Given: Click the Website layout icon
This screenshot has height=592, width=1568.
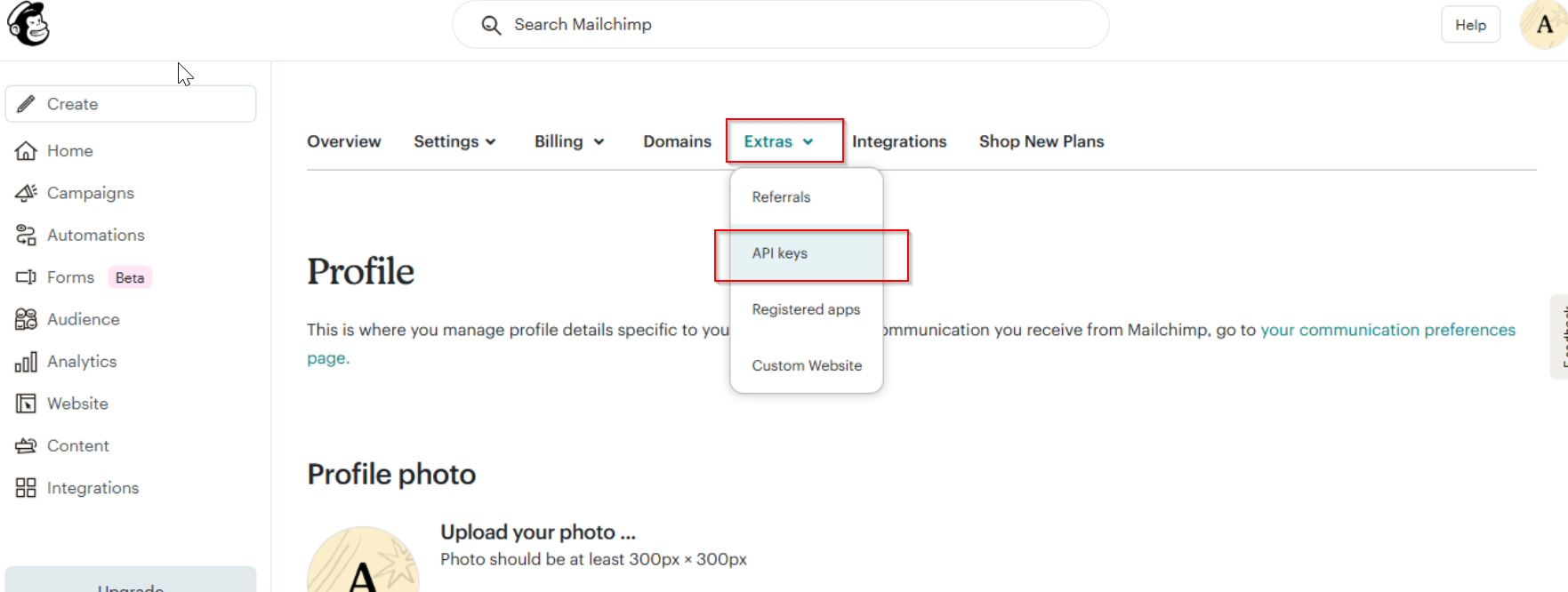Looking at the screenshot, I should point(26,404).
